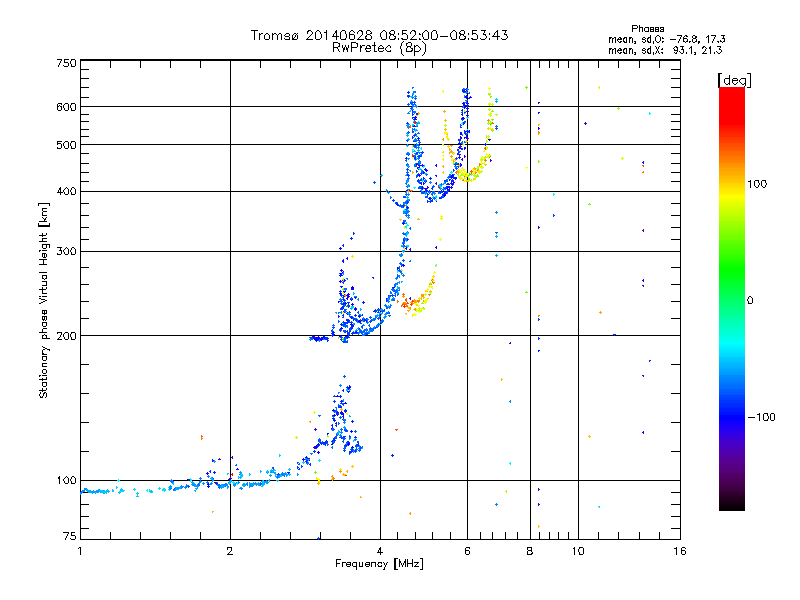Click the 'Phases' header label

coord(647,29)
